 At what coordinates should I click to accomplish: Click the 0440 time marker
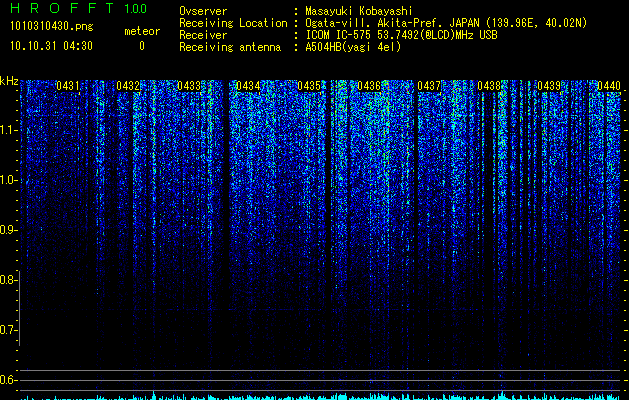609,86
